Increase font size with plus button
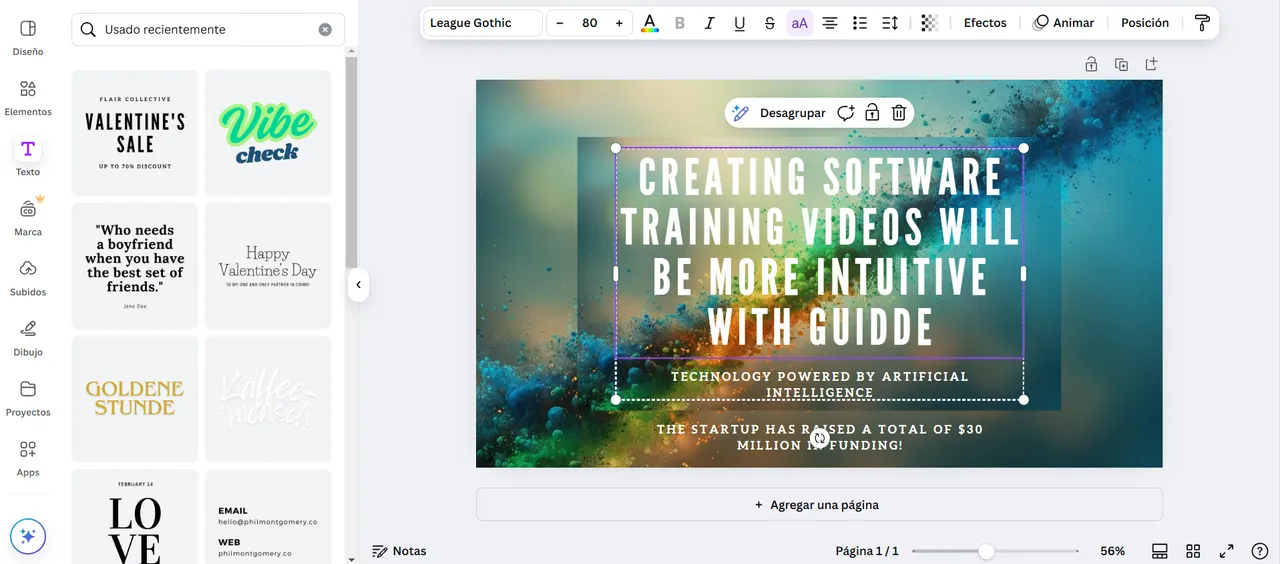 point(619,23)
